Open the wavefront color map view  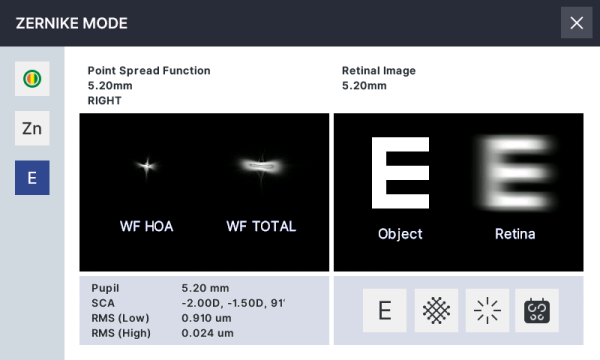pos(32,79)
